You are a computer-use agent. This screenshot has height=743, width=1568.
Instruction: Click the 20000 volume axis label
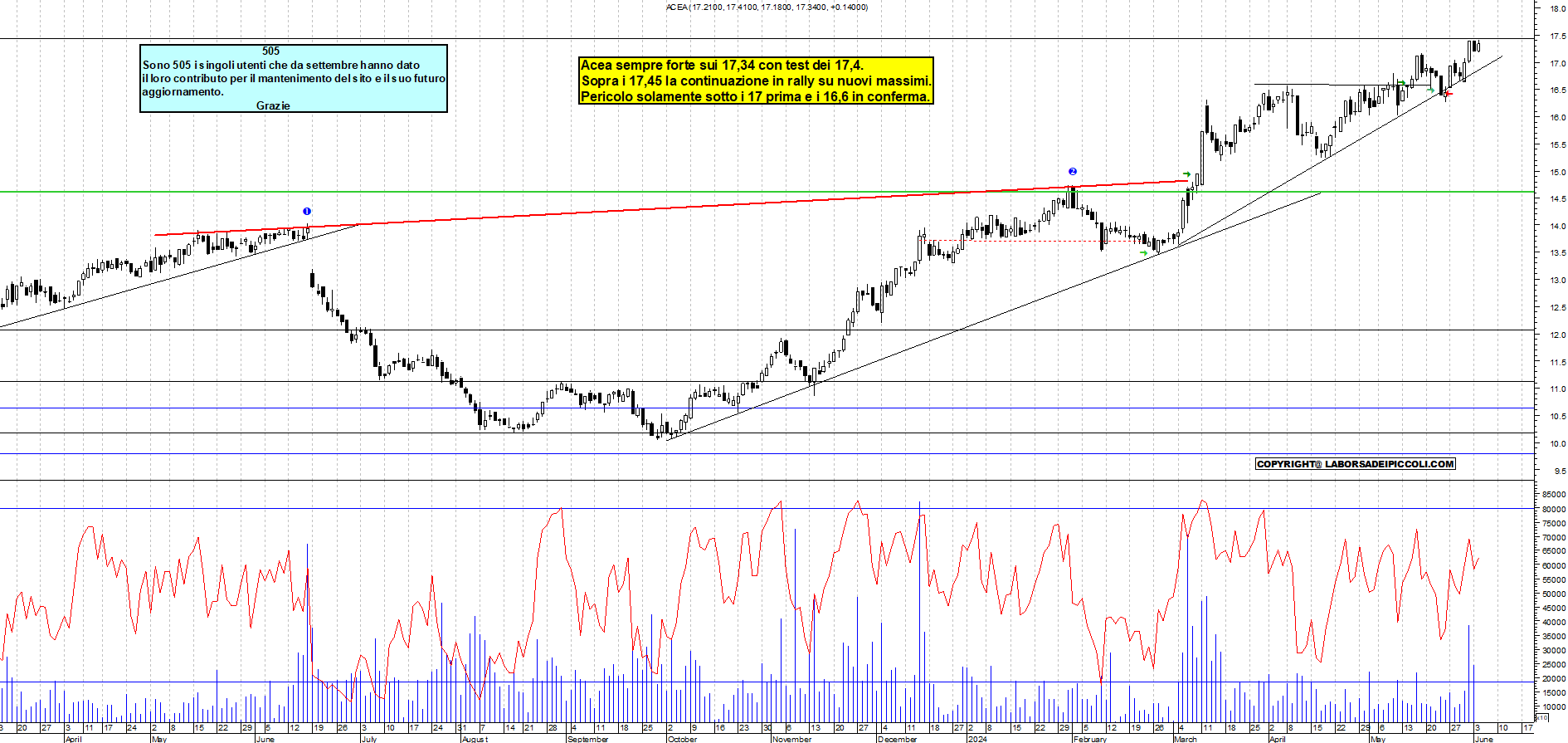click(1554, 679)
